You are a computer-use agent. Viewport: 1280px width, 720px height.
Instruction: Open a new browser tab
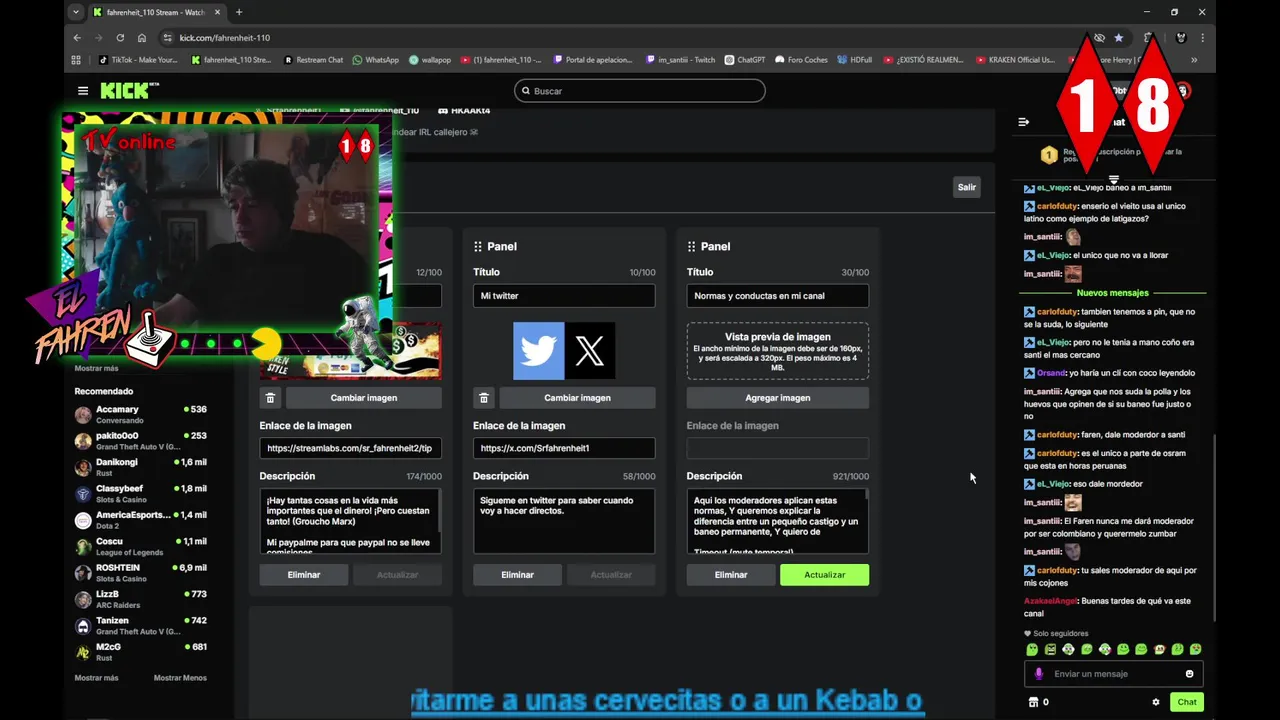(x=239, y=12)
